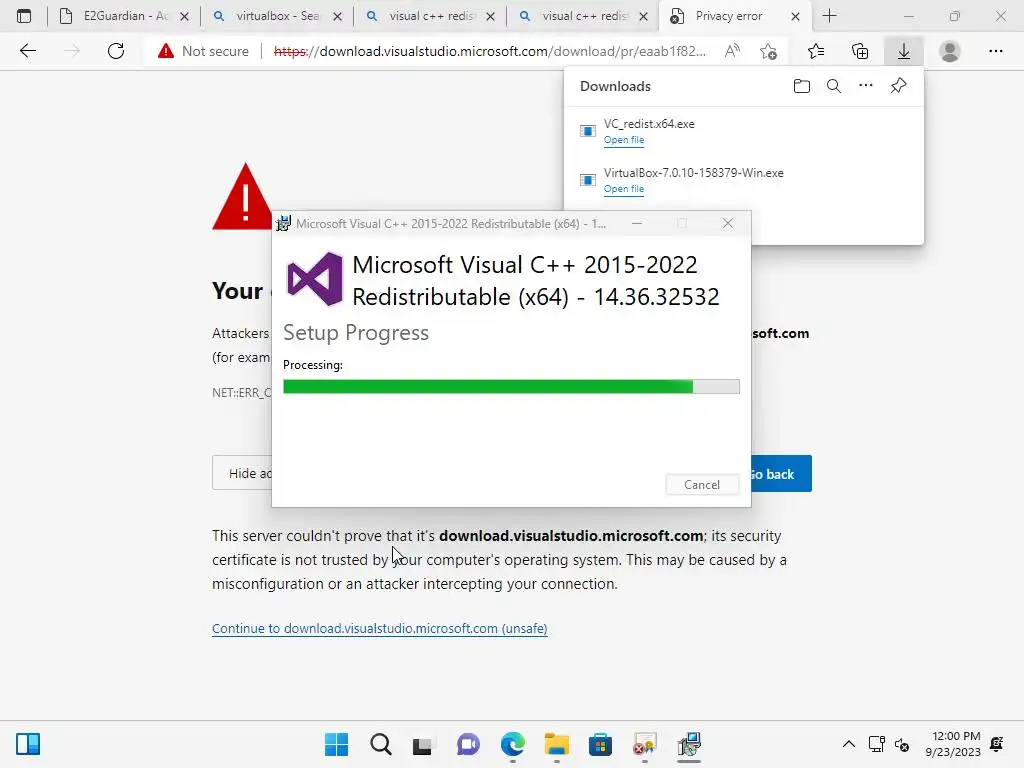
Task: Open Task View on the taskbar
Action: click(x=423, y=744)
